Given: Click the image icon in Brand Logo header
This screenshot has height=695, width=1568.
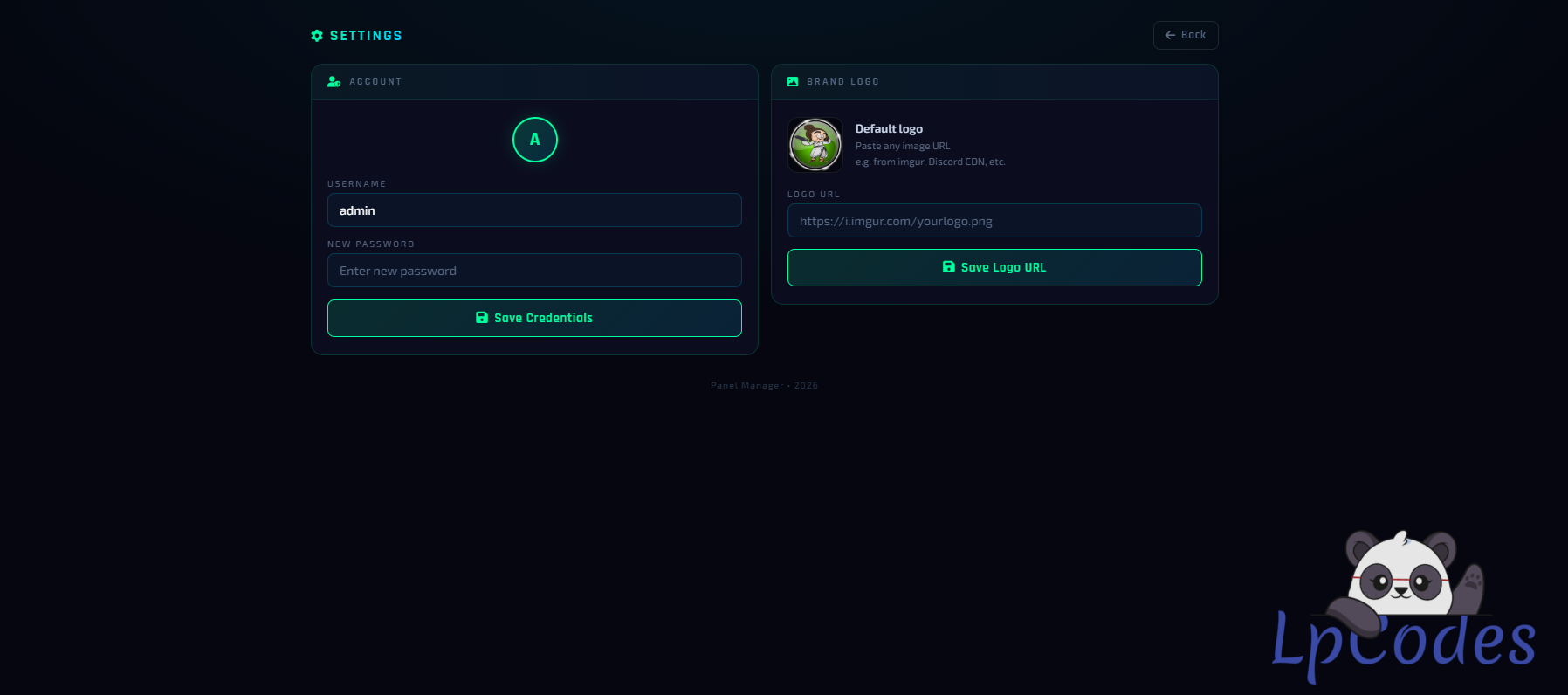Looking at the screenshot, I should [x=793, y=81].
